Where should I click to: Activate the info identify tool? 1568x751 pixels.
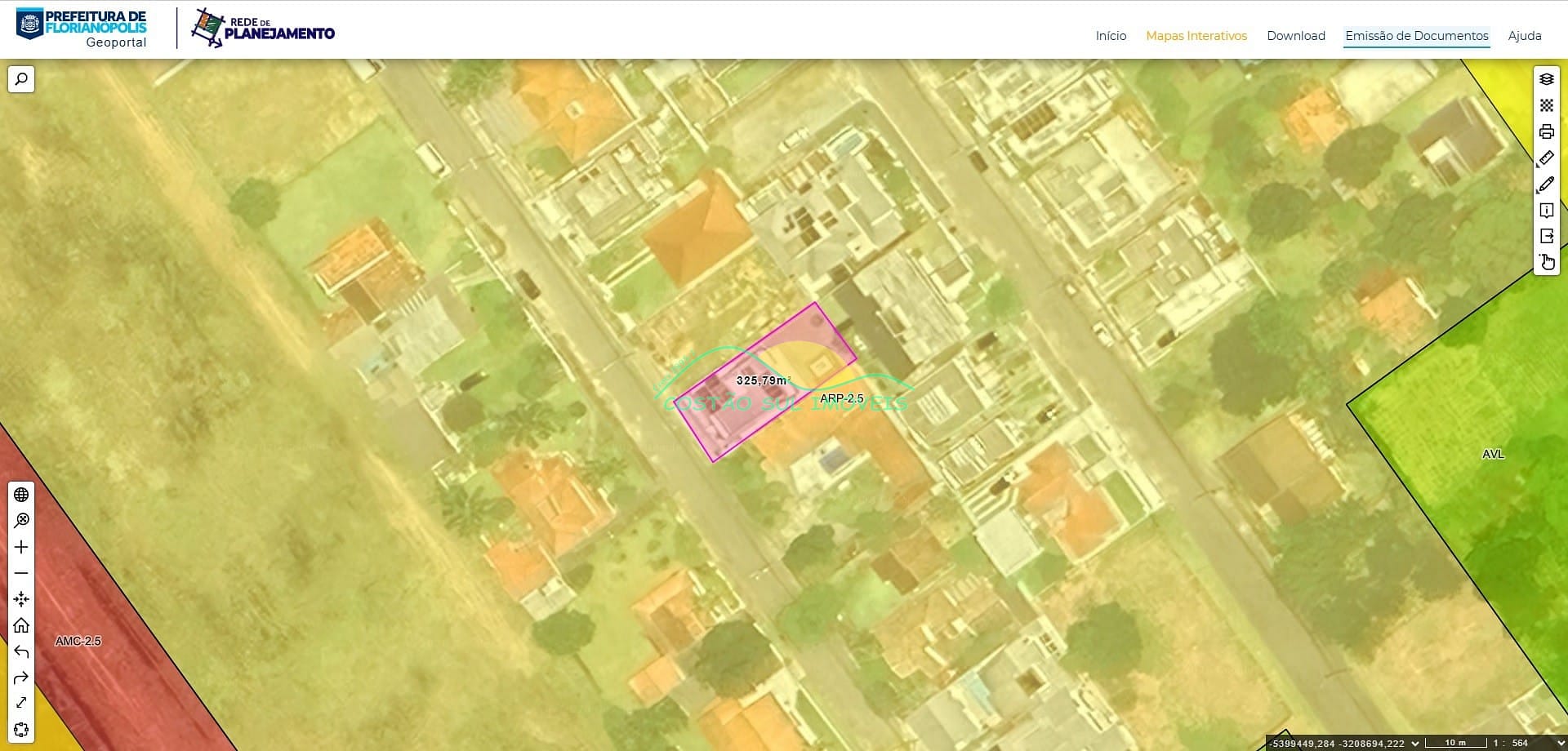(1546, 211)
